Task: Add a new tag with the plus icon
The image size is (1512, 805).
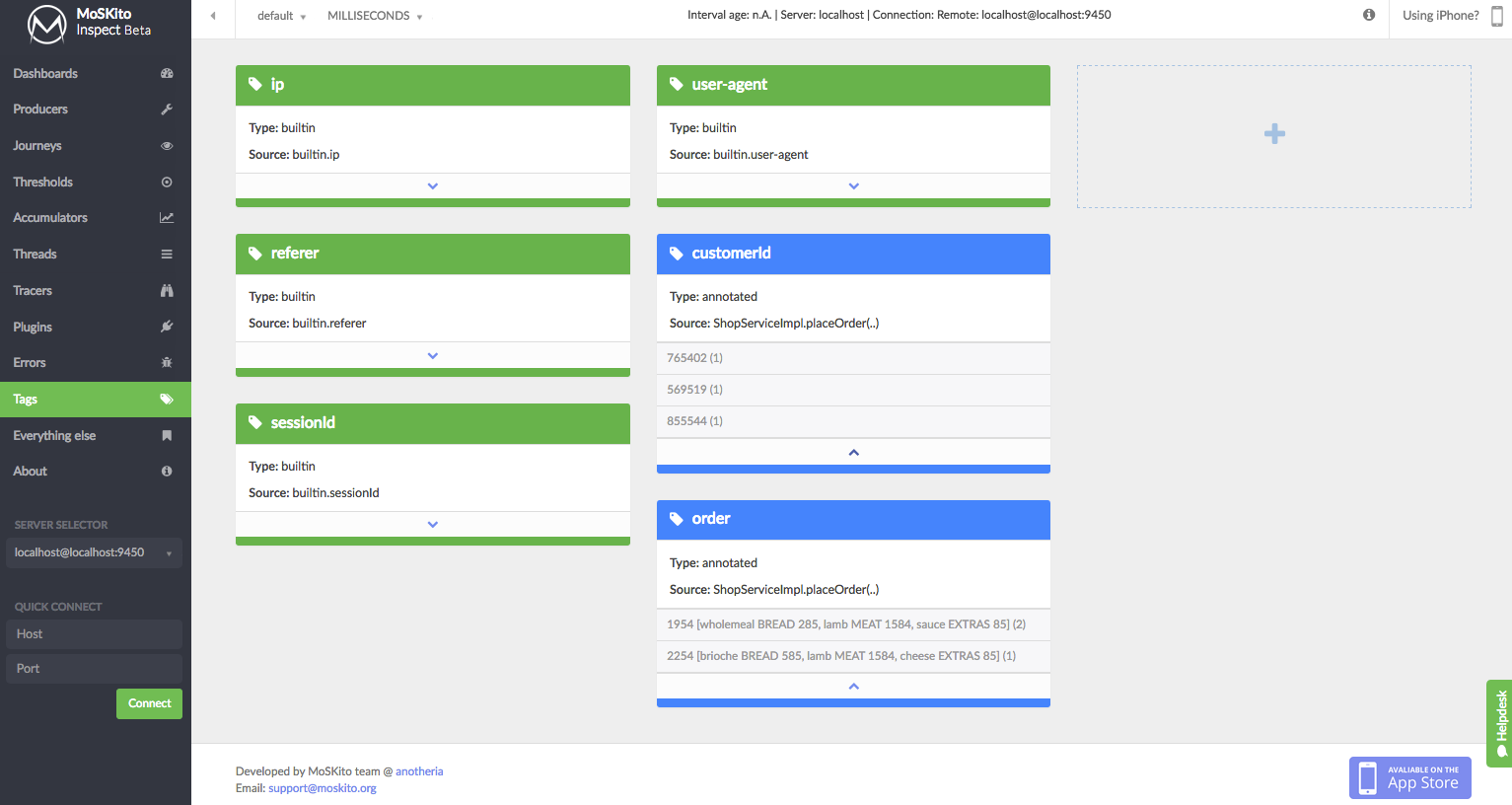Action: (x=1274, y=134)
